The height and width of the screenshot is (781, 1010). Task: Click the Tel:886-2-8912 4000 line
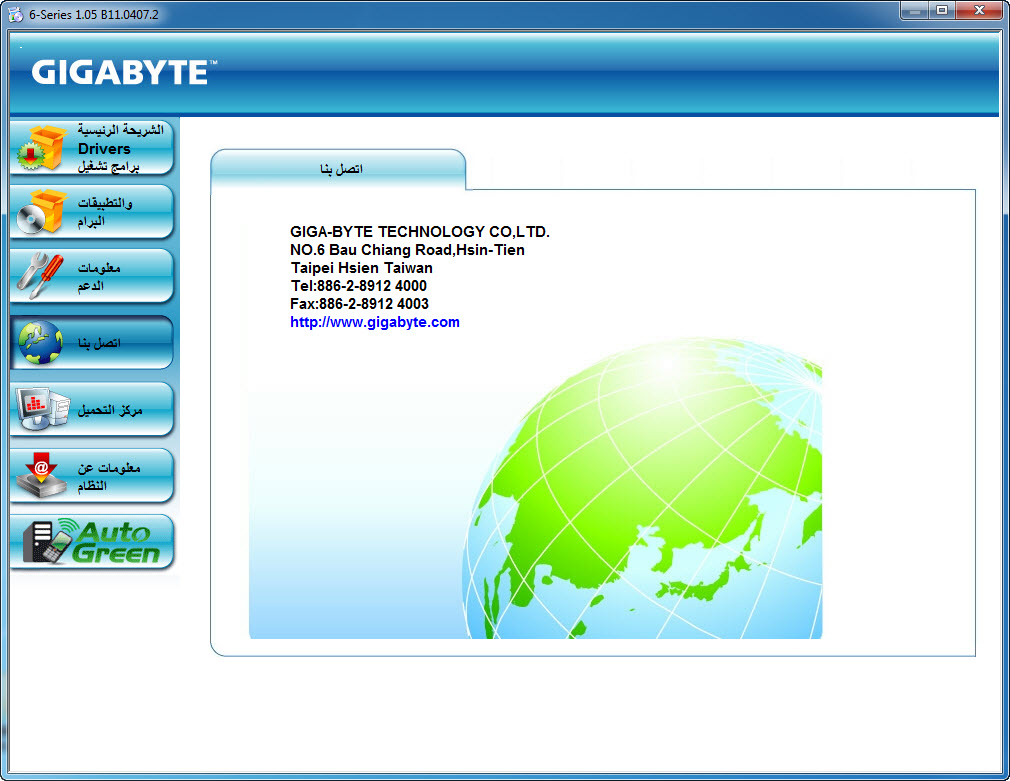click(358, 285)
